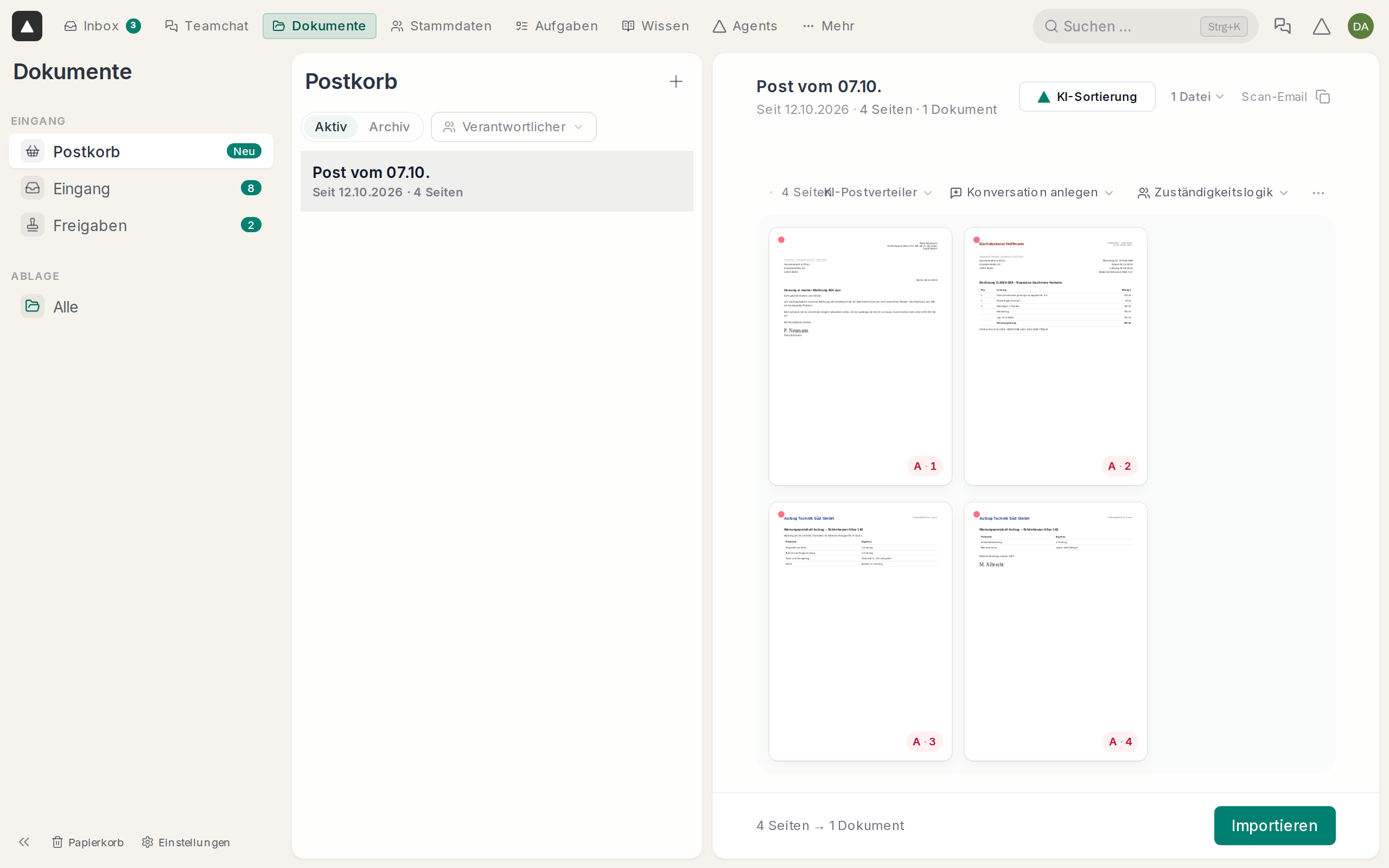1389x868 pixels.
Task: Open Teamchat tab in top navigation
Action: pyautogui.click(x=207, y=26)
